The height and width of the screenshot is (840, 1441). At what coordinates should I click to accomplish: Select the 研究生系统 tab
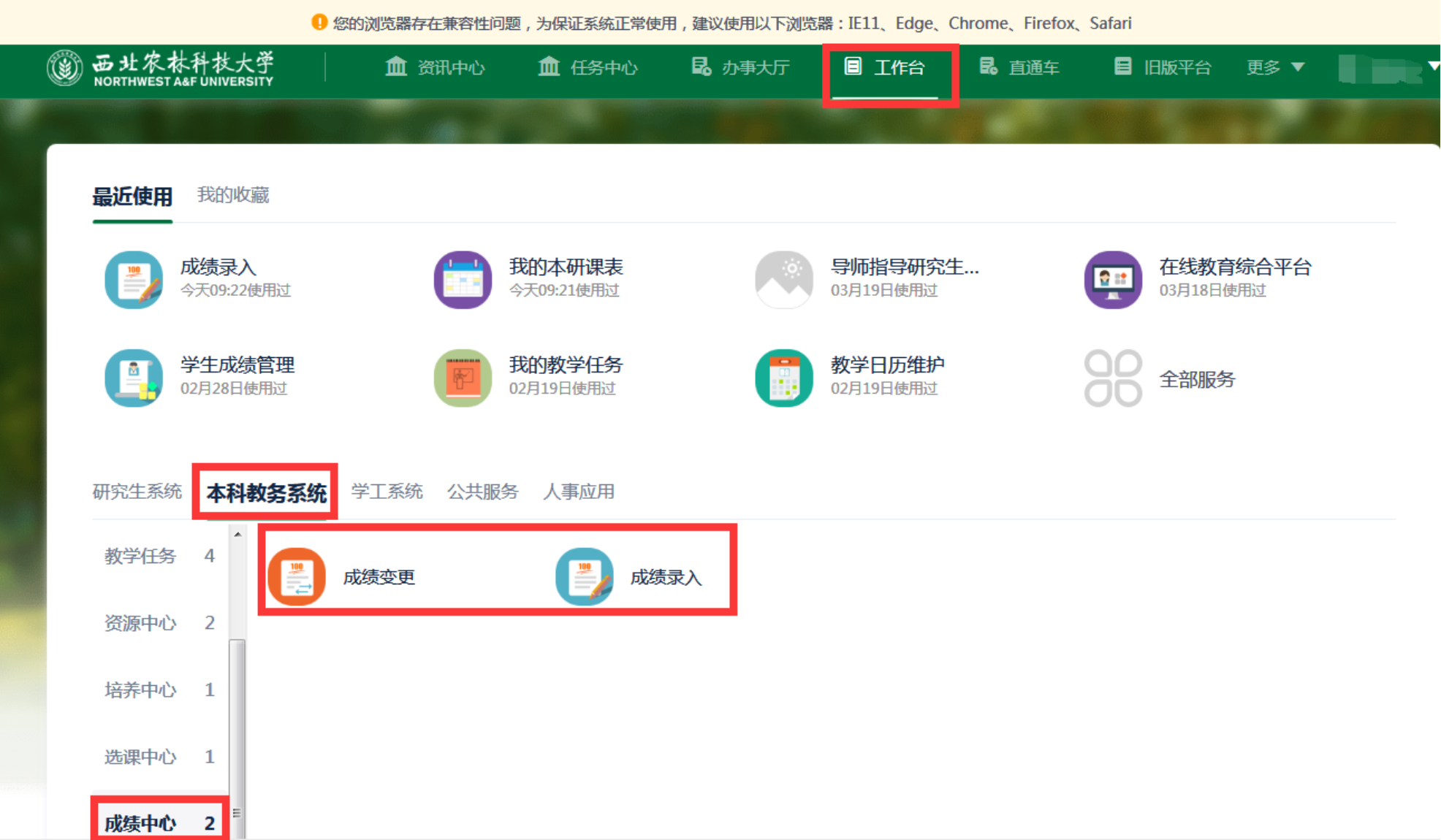(x=137, y=492)
